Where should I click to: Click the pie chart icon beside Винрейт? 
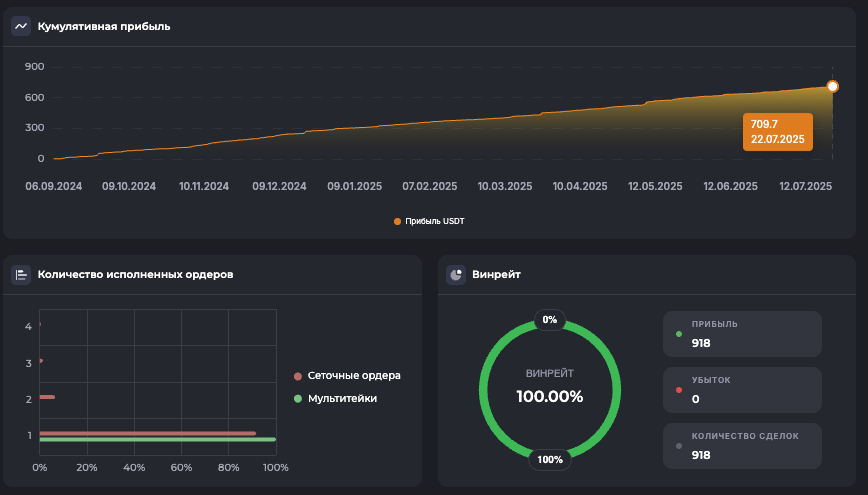coord(455,274)
